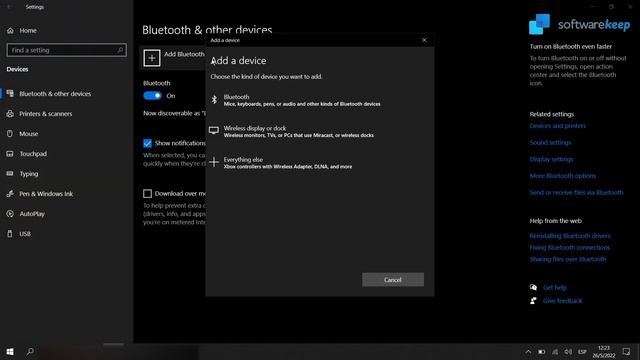Viewport: 640px width, 360px height.
Task: Click the AutoPlay disc icon
Action: coord(10,213)
